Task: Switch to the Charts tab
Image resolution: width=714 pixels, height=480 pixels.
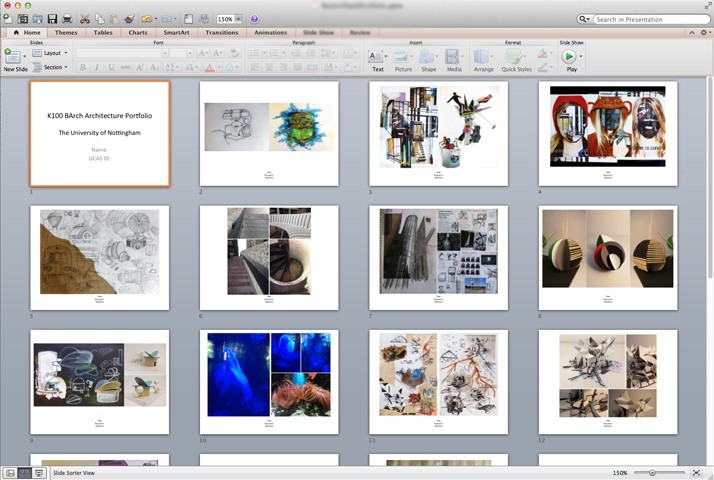Action: (138, 32)
